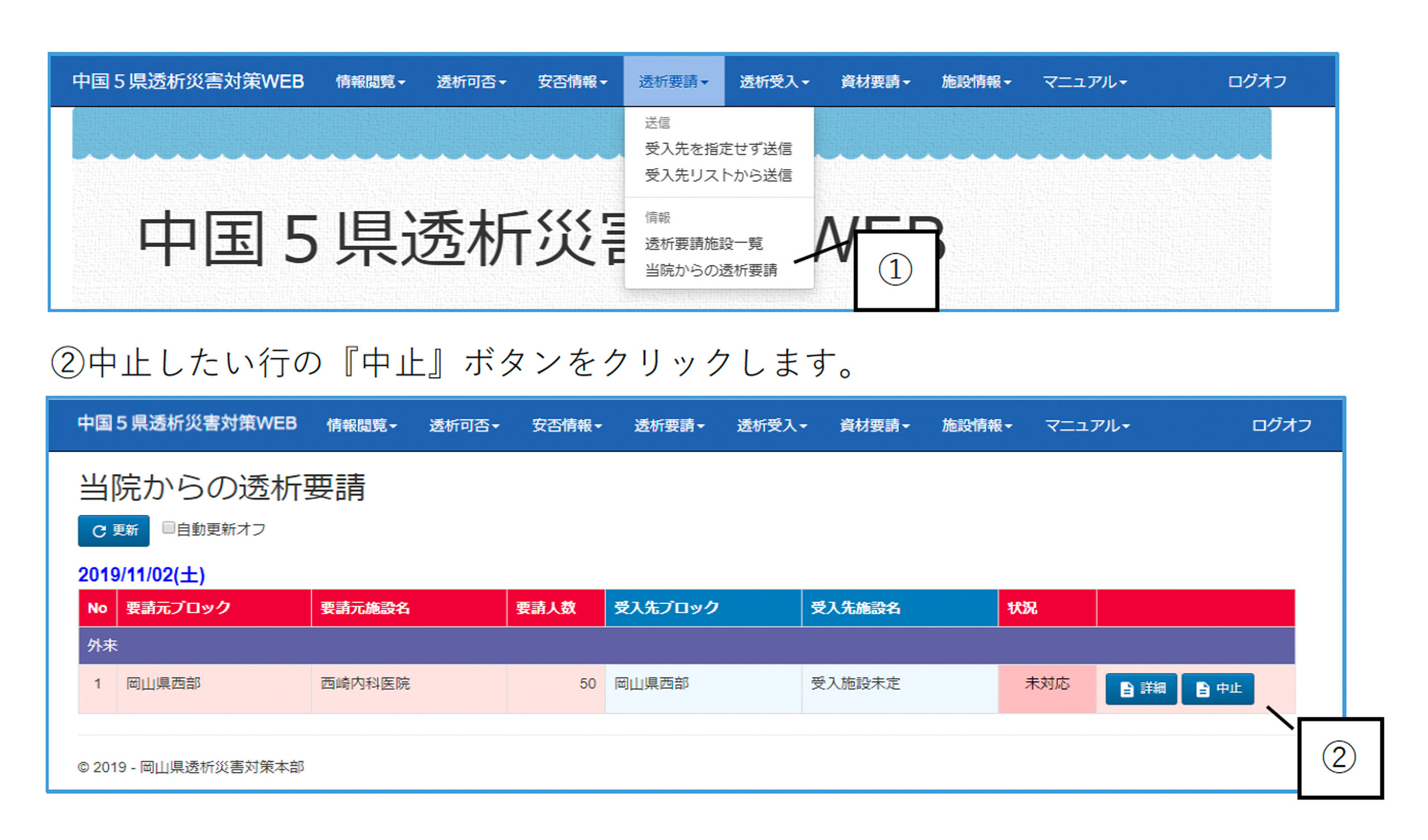Click 中国5県透析災害対策WEB brand link in top navbar

coord(188,81)
